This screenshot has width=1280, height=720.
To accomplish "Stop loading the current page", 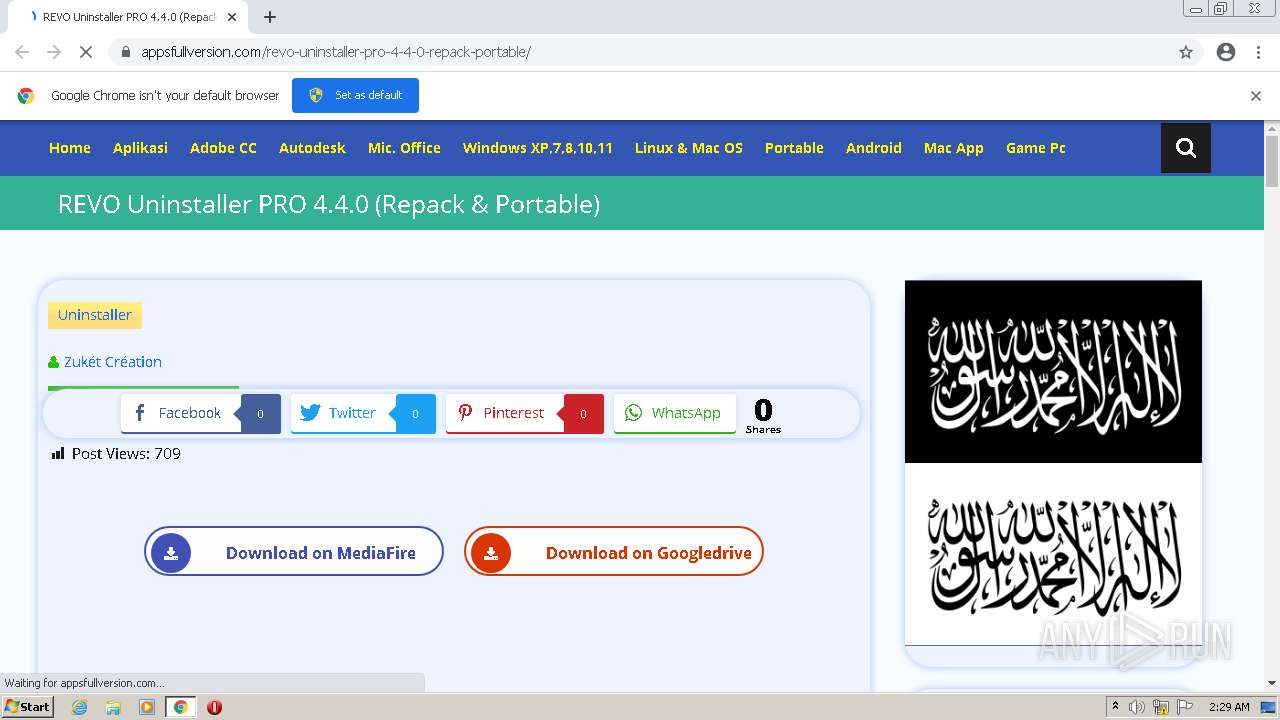I will point(86,52).
